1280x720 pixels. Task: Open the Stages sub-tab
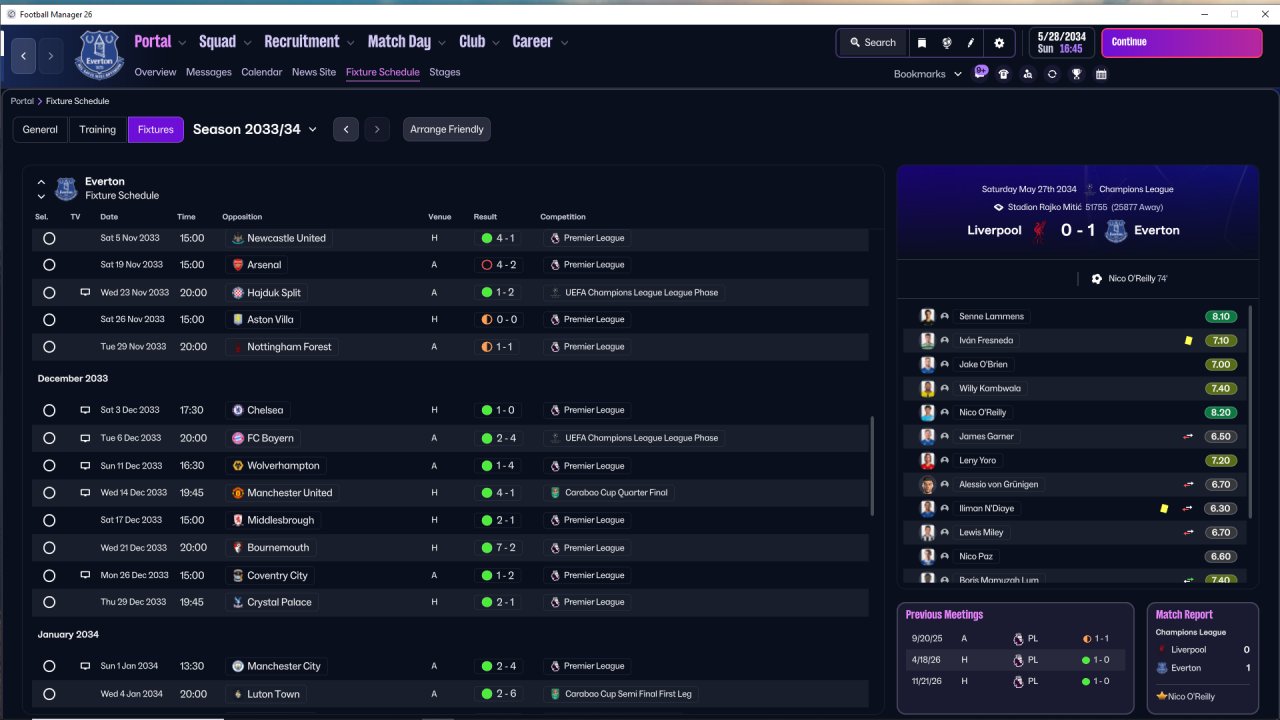pyautogui.click(x=445, y=72)
